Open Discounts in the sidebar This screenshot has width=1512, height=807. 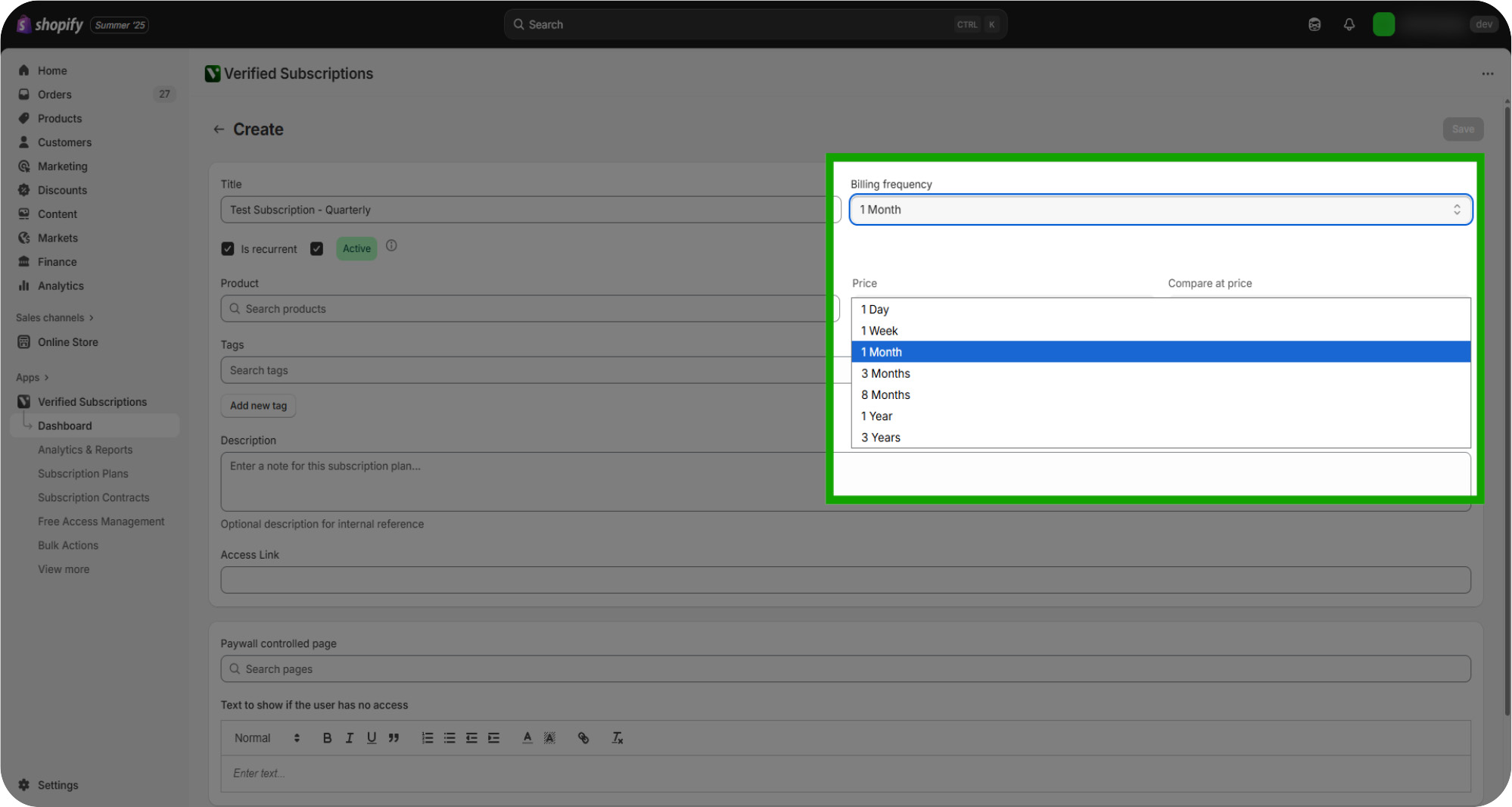[x=62, y=190]
